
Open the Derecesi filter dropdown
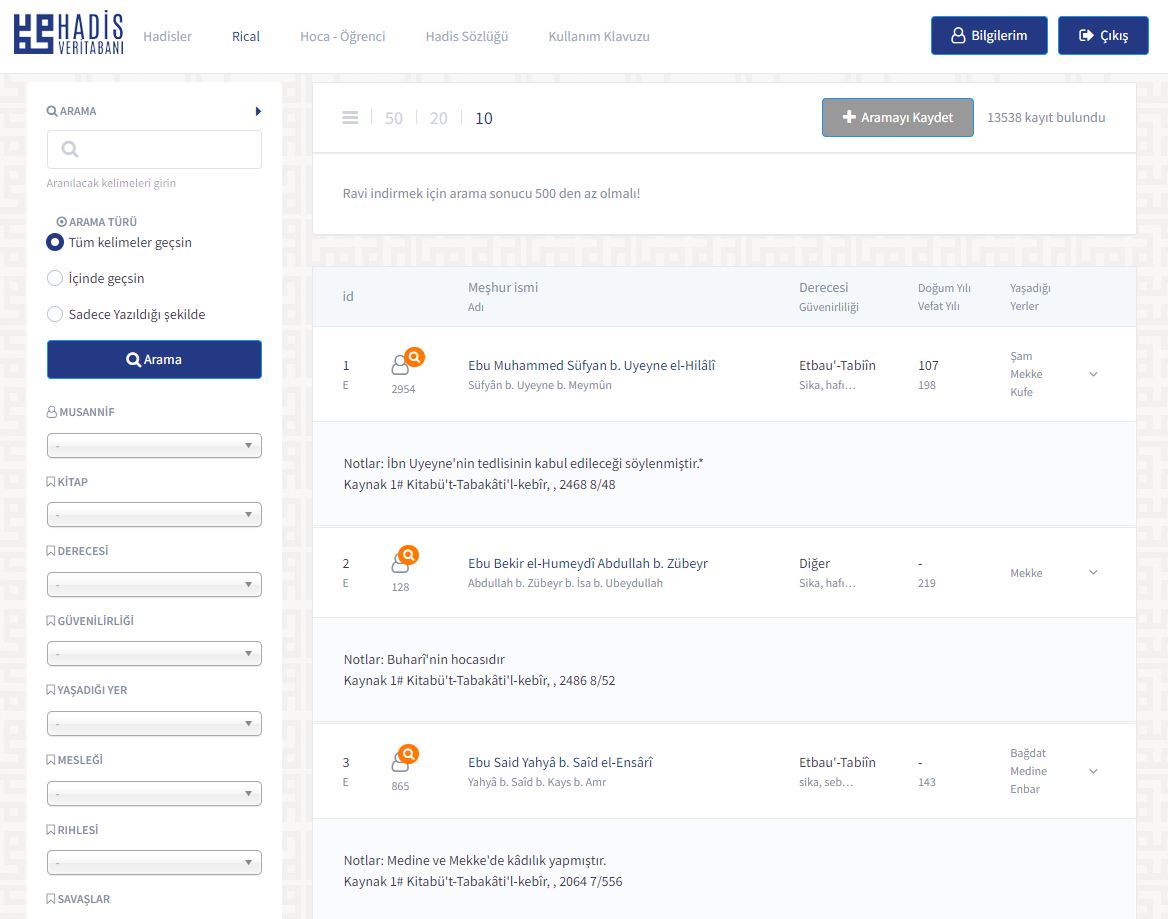point(154,585)
